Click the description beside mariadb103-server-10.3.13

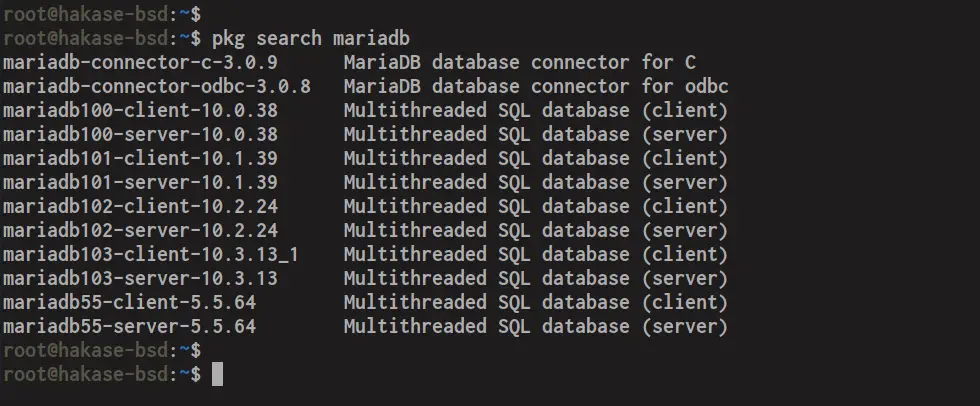point(536,278)
